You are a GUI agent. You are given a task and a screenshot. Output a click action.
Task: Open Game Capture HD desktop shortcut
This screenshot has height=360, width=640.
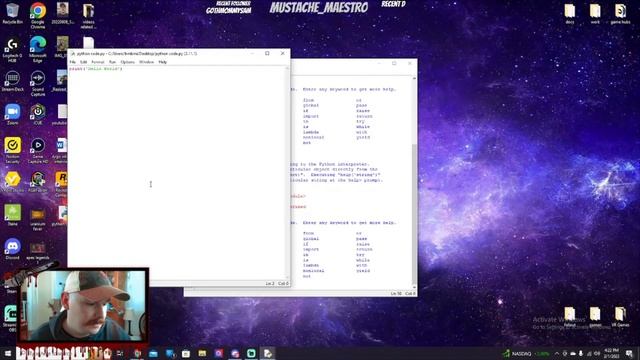click(x=38, y=151)
